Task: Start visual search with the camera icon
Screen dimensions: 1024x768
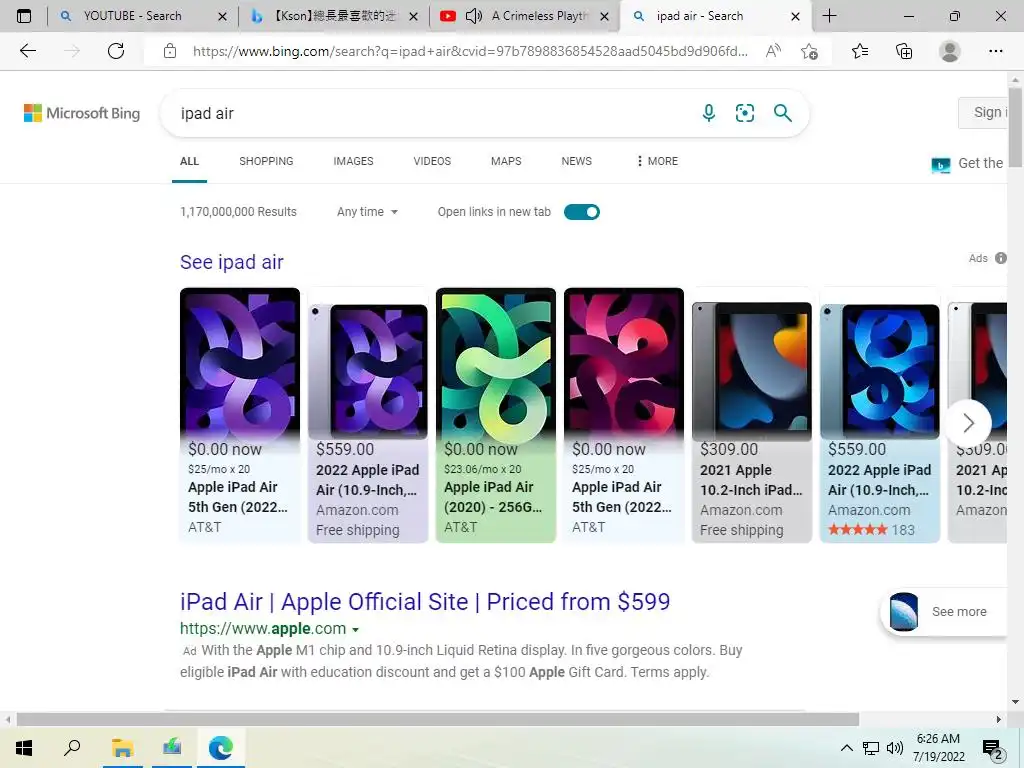Action: tap(744, 113)
